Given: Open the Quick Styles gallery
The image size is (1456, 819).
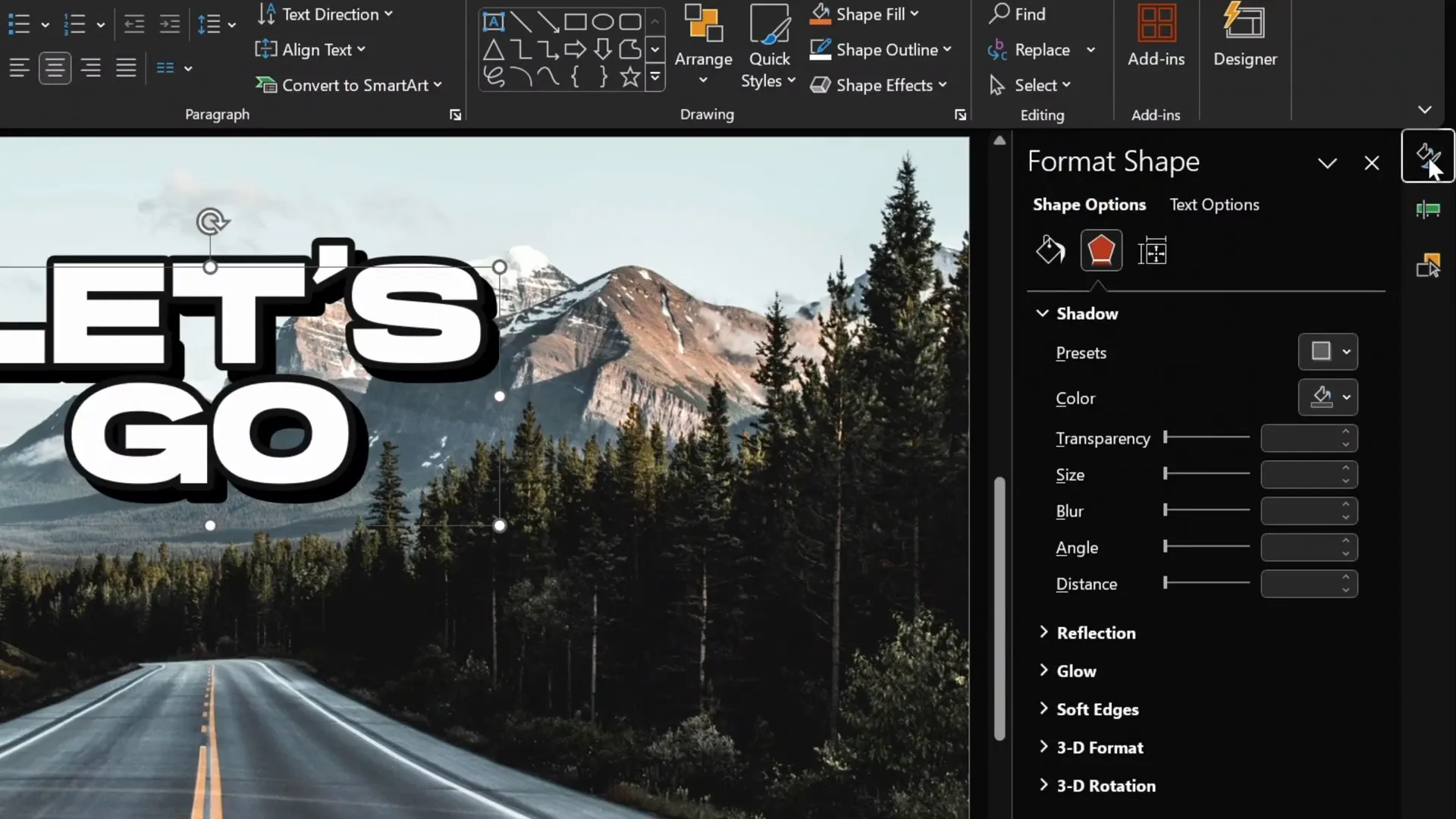Looking at the screenshot, I should 768,45.
